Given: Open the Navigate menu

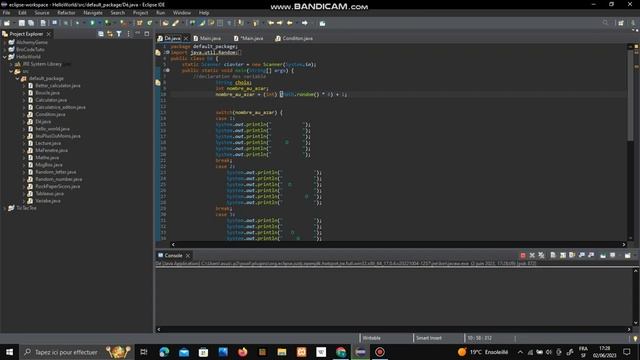Looking at the screenshot, I should [x=93, y=13].
